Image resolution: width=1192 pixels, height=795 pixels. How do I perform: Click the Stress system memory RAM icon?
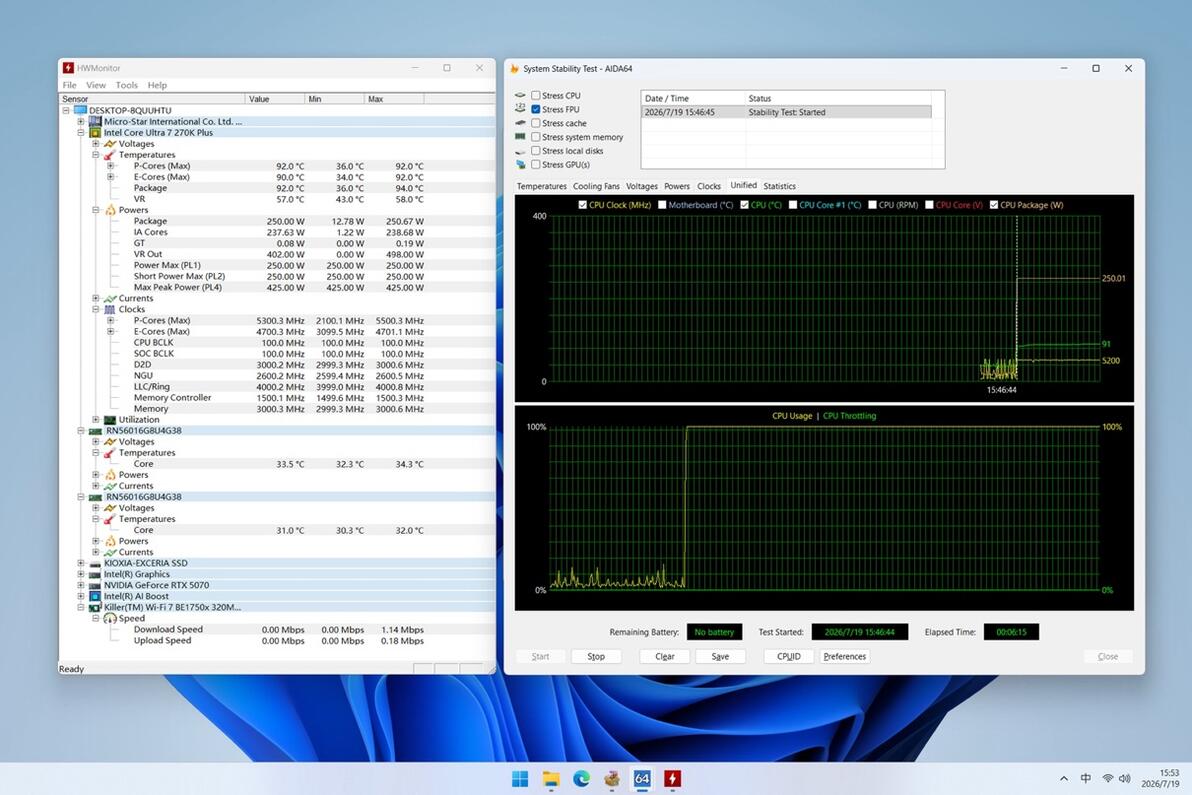pos(521,137)
